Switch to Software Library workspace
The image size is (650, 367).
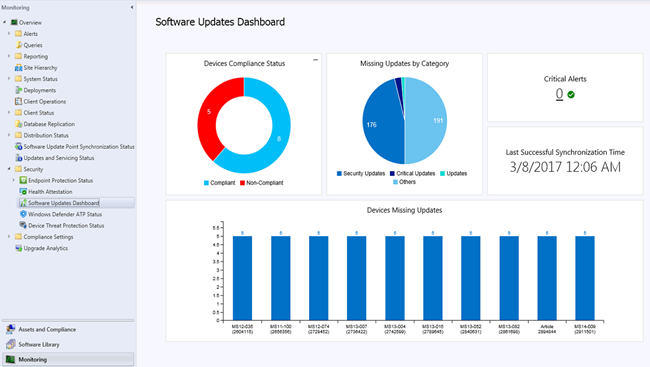pyautogui.click(x=39, y=344)
